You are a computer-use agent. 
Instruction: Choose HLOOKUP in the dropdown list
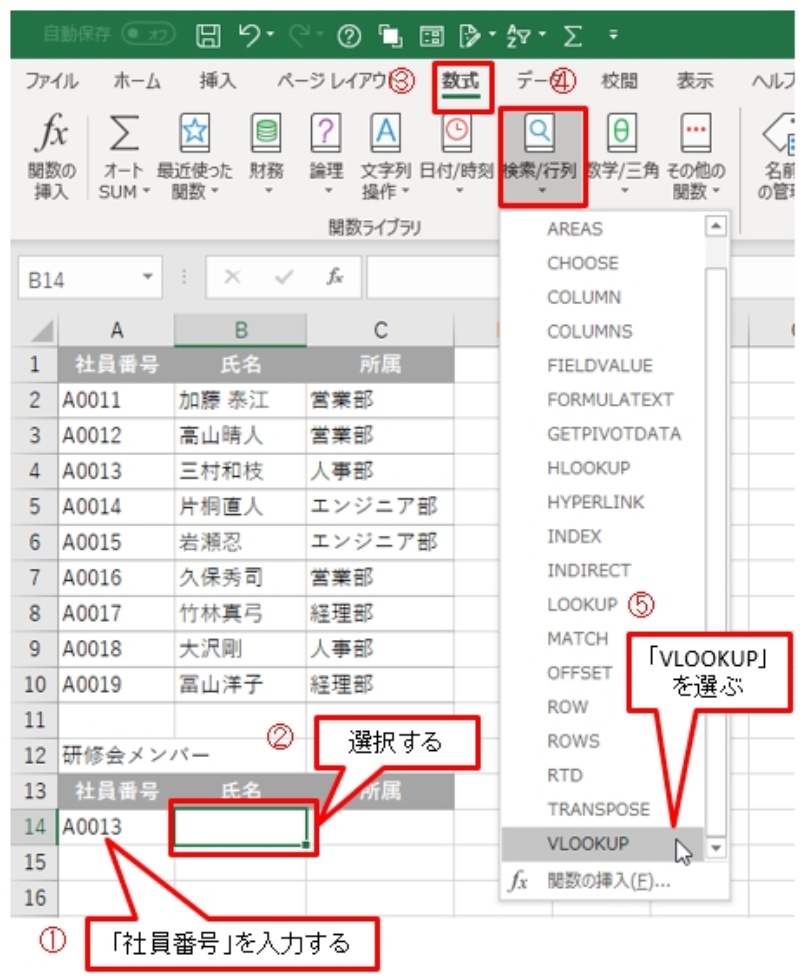588,468
